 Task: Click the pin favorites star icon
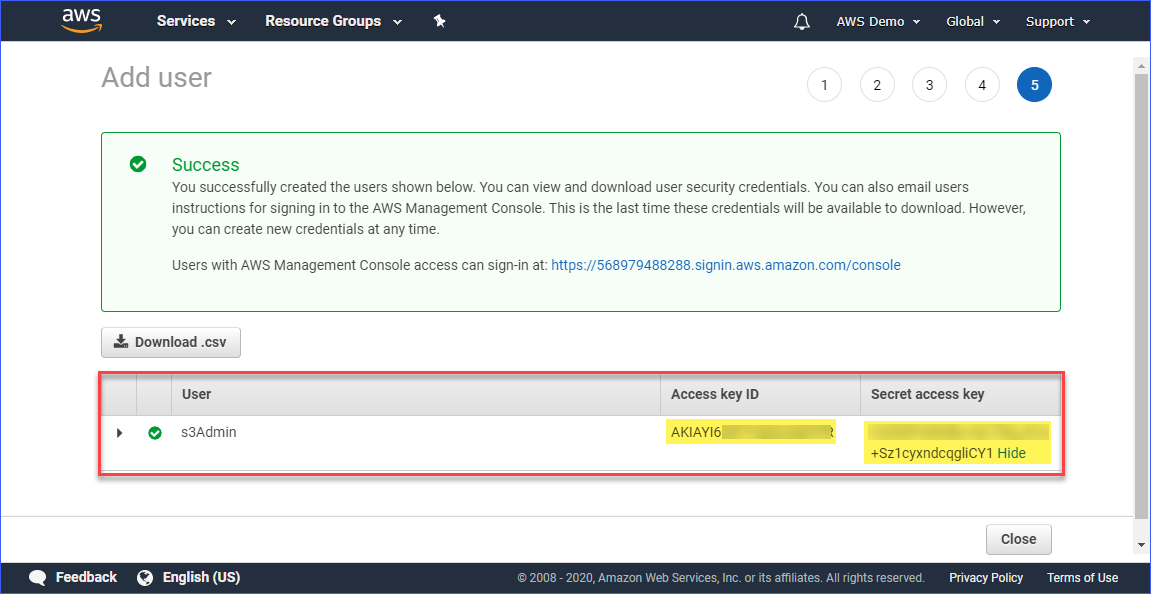click(439, 20)
